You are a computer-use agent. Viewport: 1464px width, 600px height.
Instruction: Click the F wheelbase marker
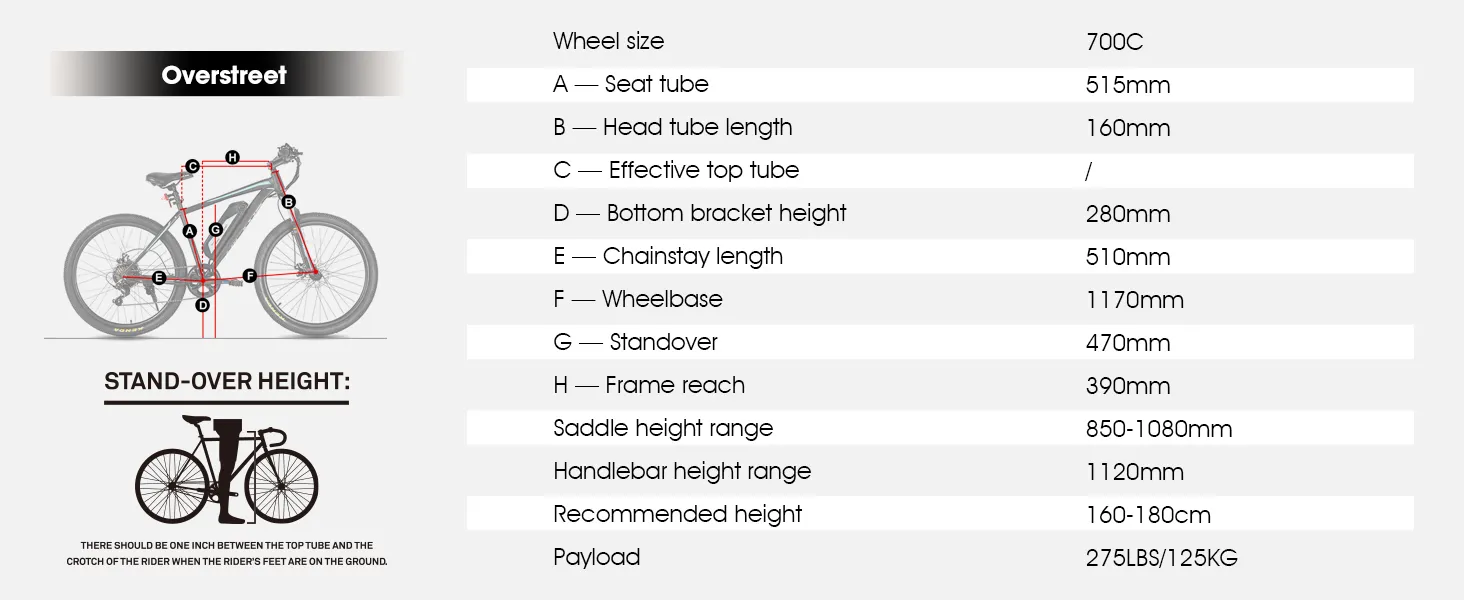pos(249,275)
